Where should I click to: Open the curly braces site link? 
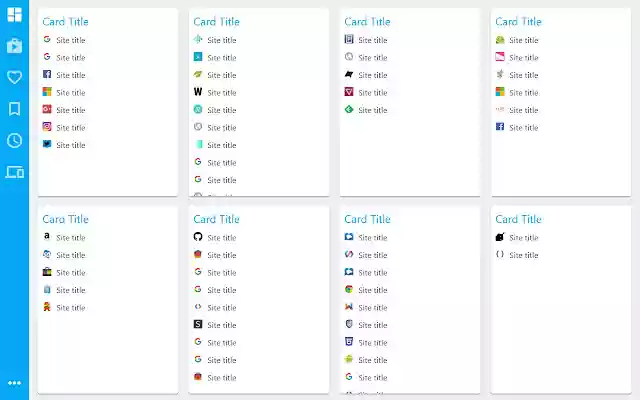coord(523,255)
